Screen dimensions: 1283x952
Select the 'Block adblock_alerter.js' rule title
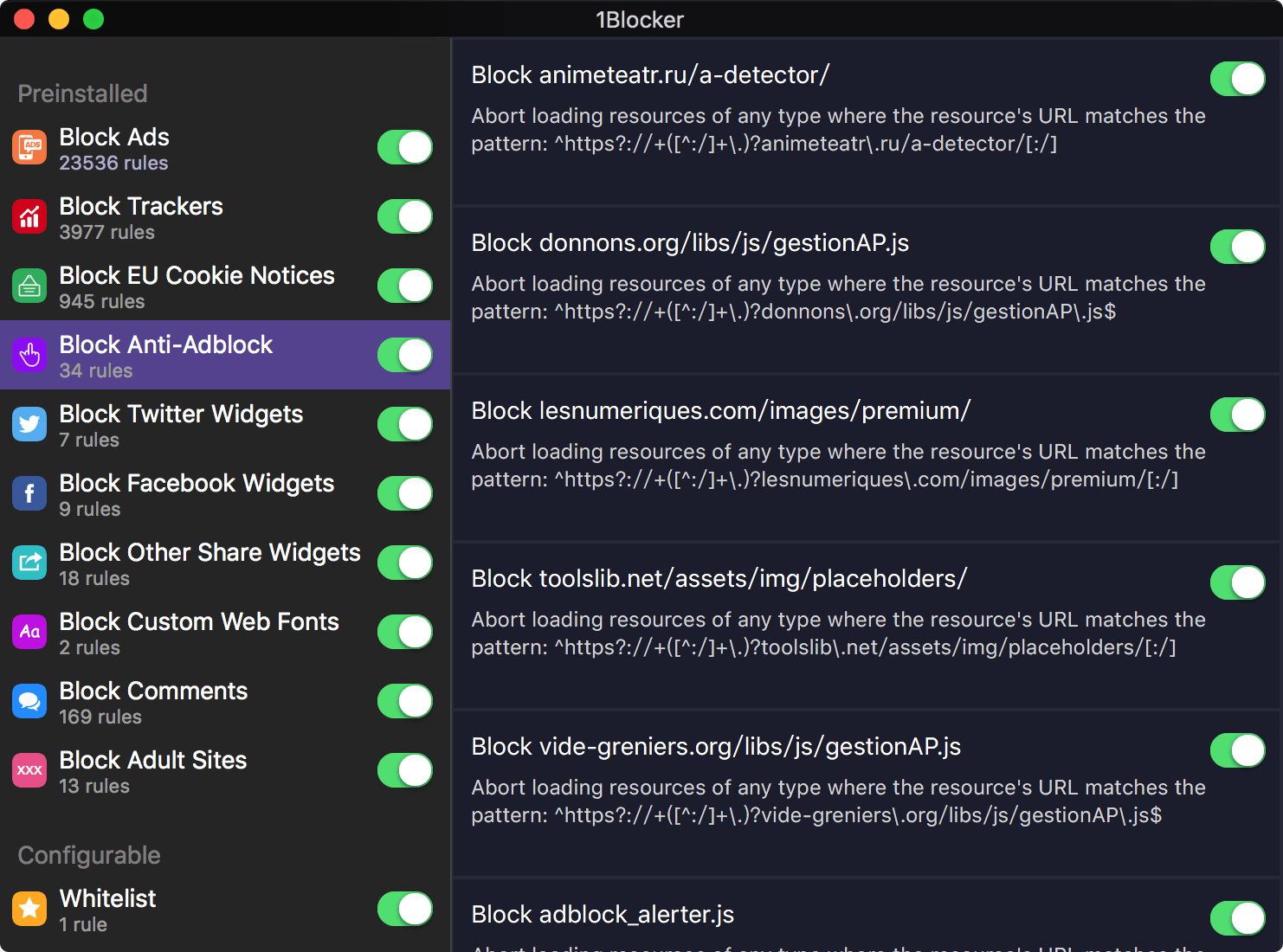603,915
